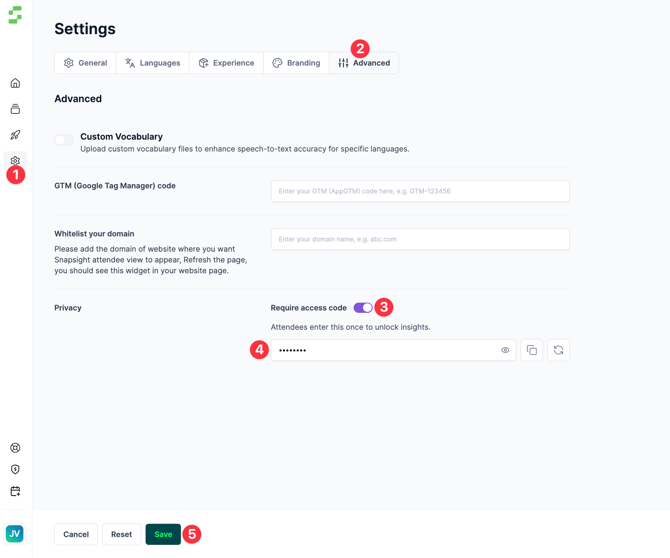Open the stacked layers icon in sidebar
670x558 pixels.
tap(15, 109)
